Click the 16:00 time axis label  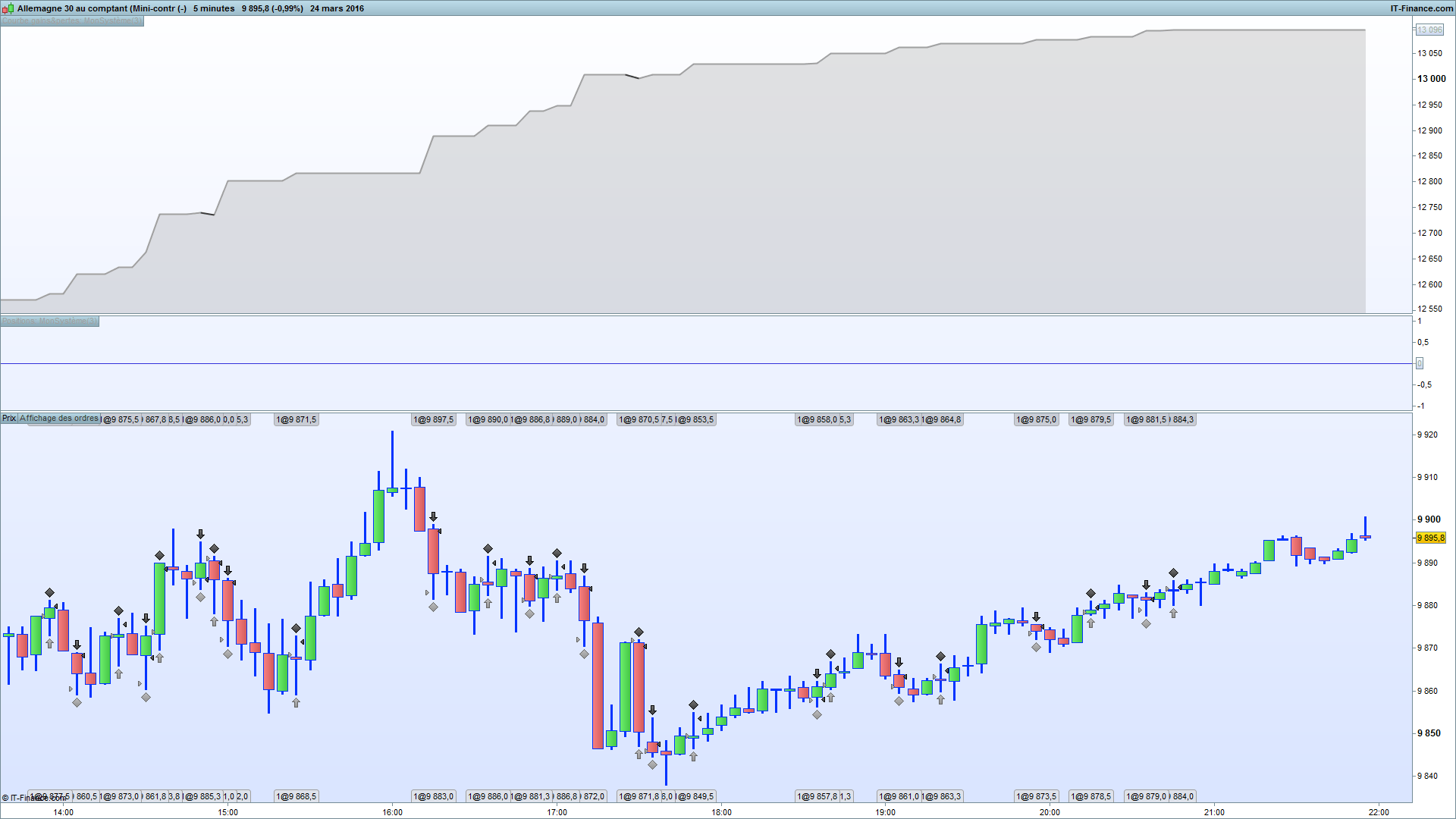(392, 812)
